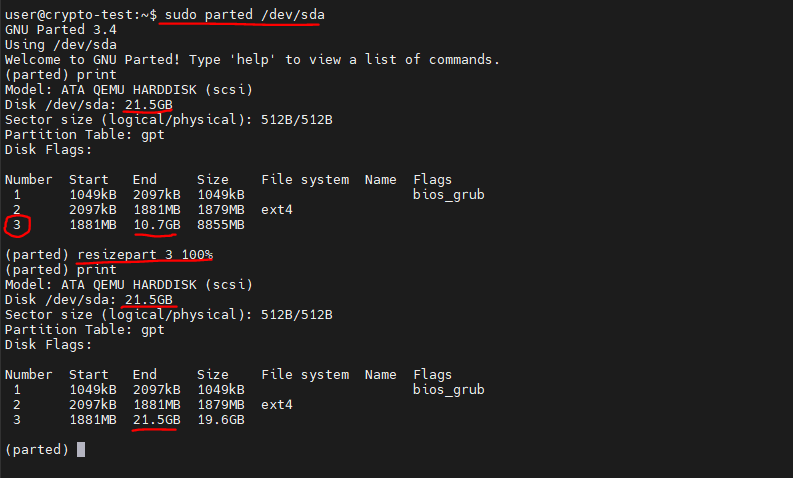Click the "File system" header in the first table

click(x=305, y=180)
